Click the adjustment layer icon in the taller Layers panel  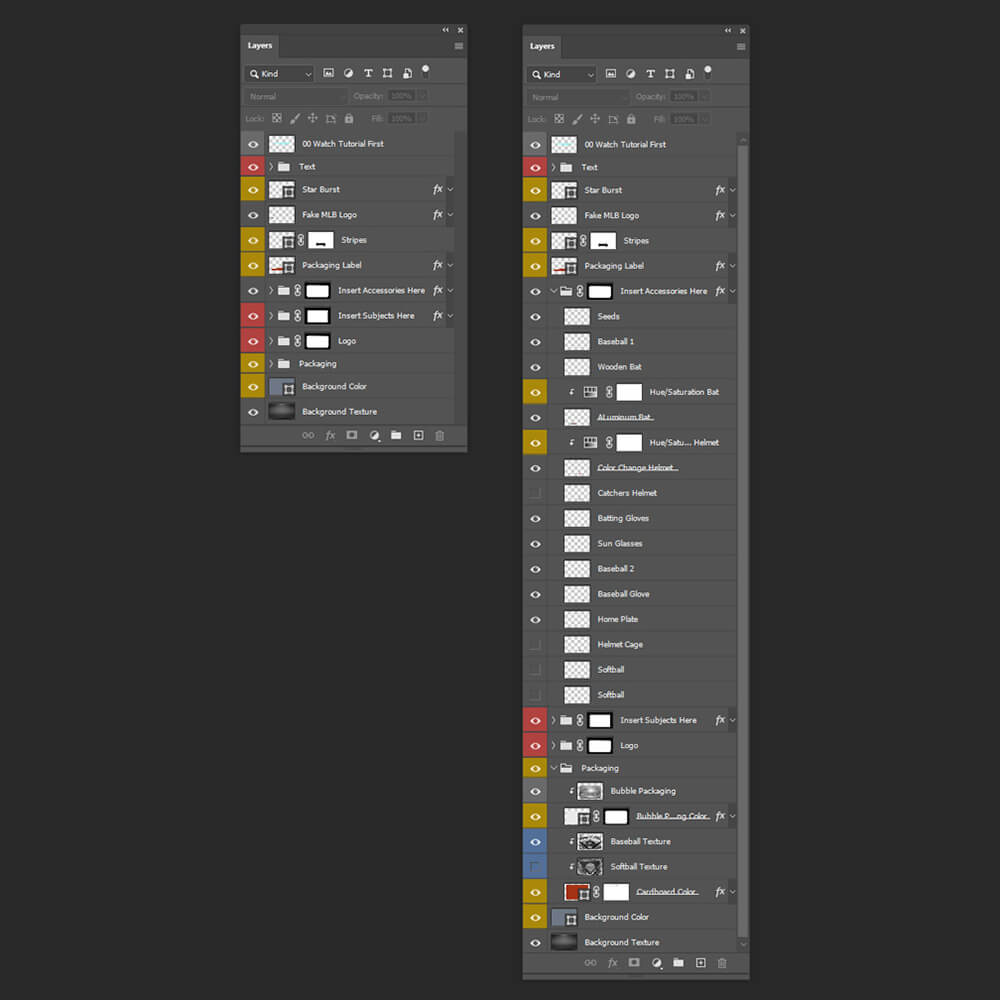pos(656,963)
